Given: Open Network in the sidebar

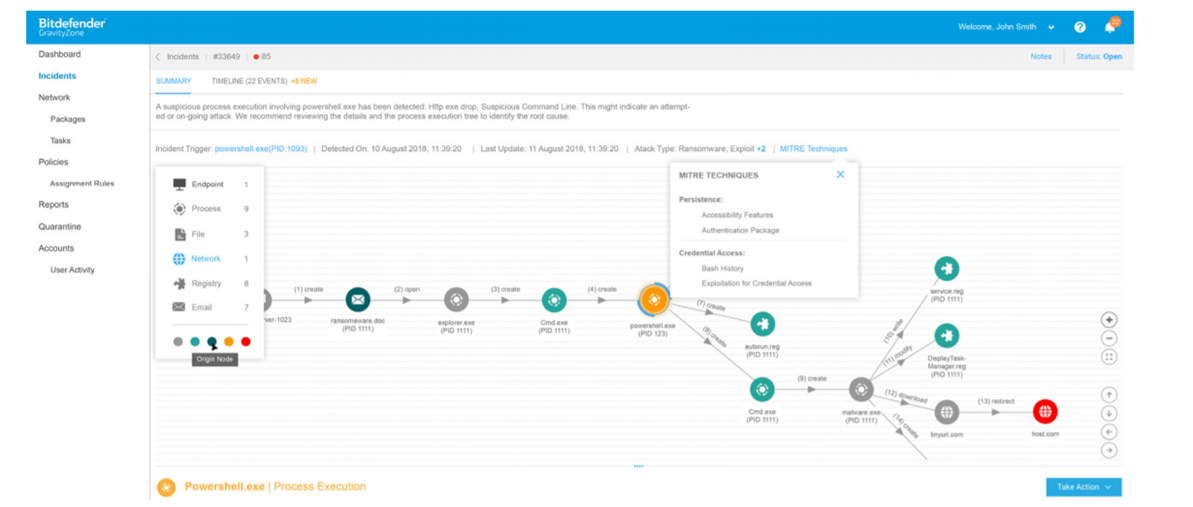Looking at the screenshot, I should click(54, 97).
